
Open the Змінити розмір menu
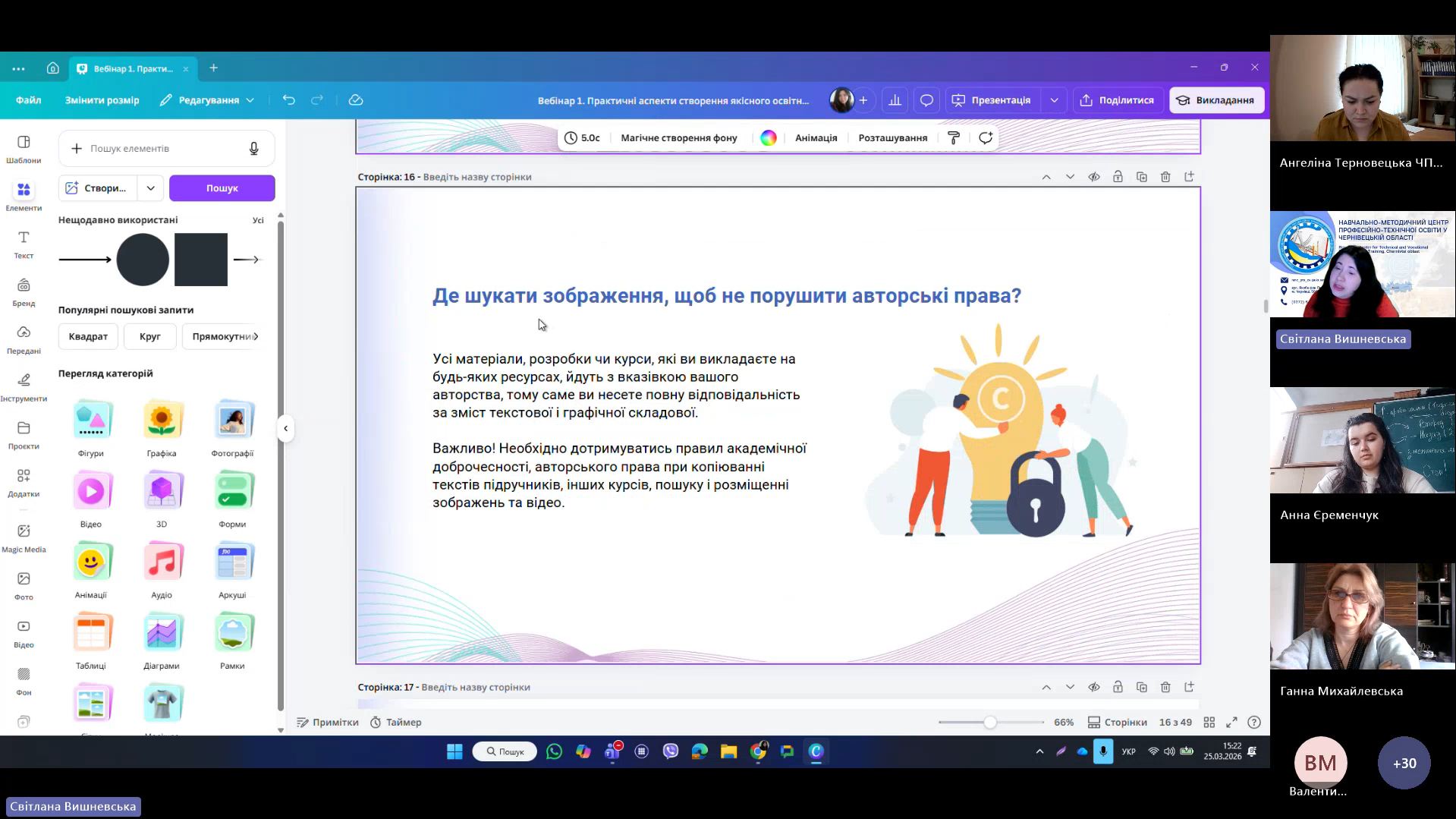click(102, 100)
